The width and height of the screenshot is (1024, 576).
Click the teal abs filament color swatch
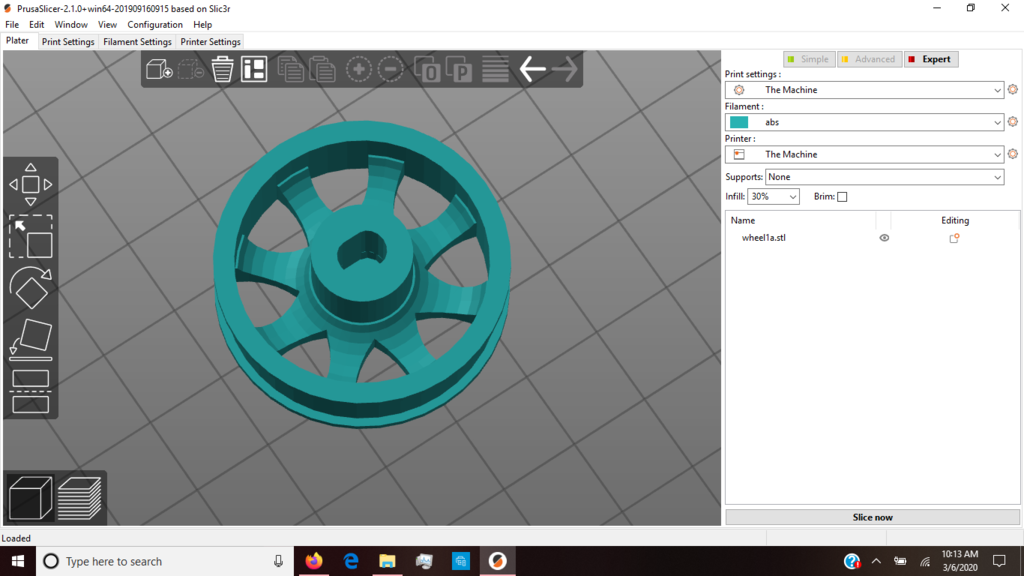pyautogui.click(x=737, y=121)
